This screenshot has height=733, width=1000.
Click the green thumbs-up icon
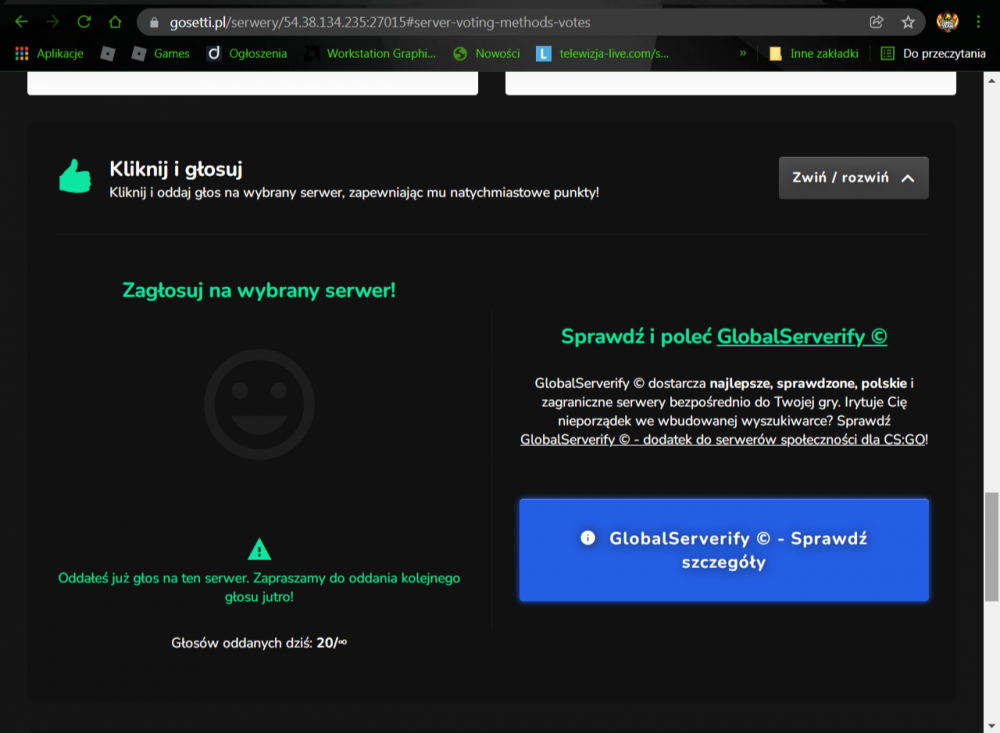75,176
